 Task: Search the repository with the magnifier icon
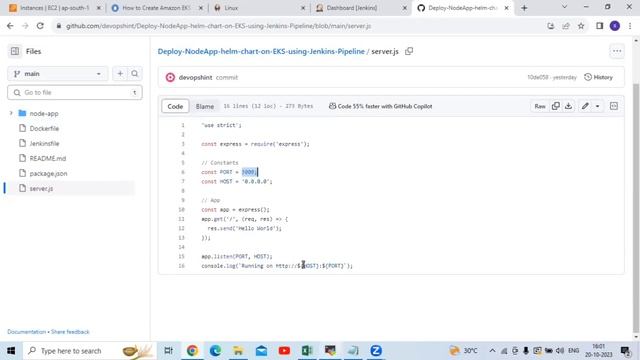click(x=135, y=74)
